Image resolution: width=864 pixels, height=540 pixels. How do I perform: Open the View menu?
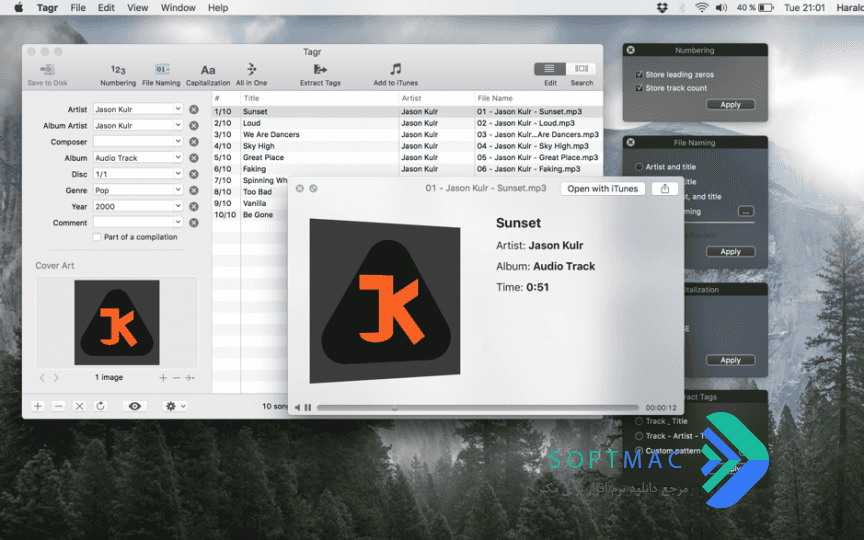click(x=137, y=8)
